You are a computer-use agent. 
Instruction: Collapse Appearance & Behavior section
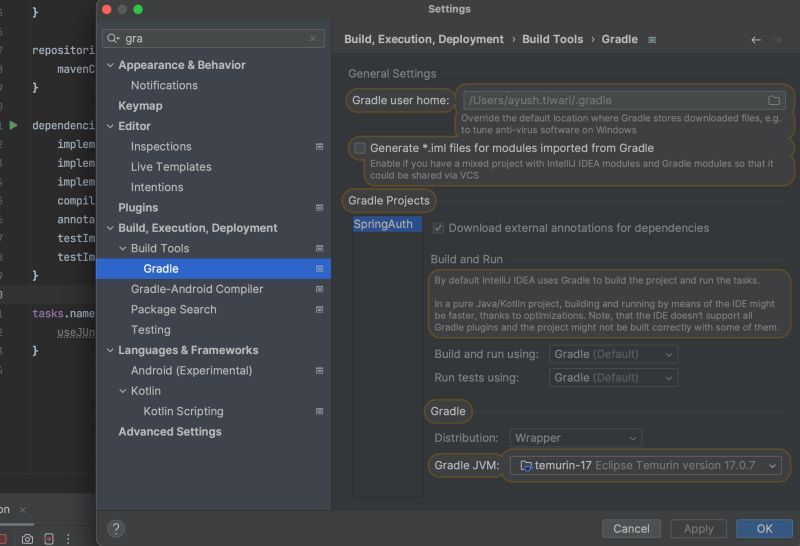[110, 65]
